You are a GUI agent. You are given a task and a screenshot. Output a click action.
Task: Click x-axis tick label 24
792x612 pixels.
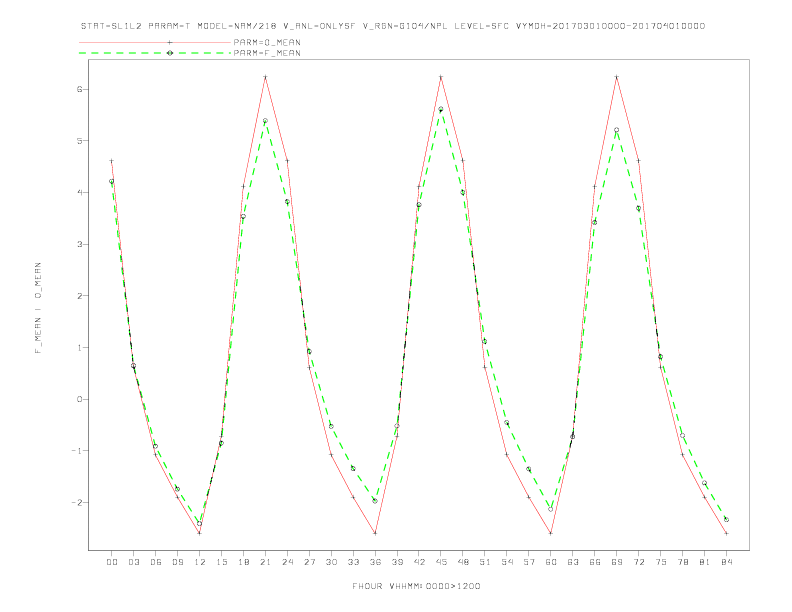tap(287, 562)
